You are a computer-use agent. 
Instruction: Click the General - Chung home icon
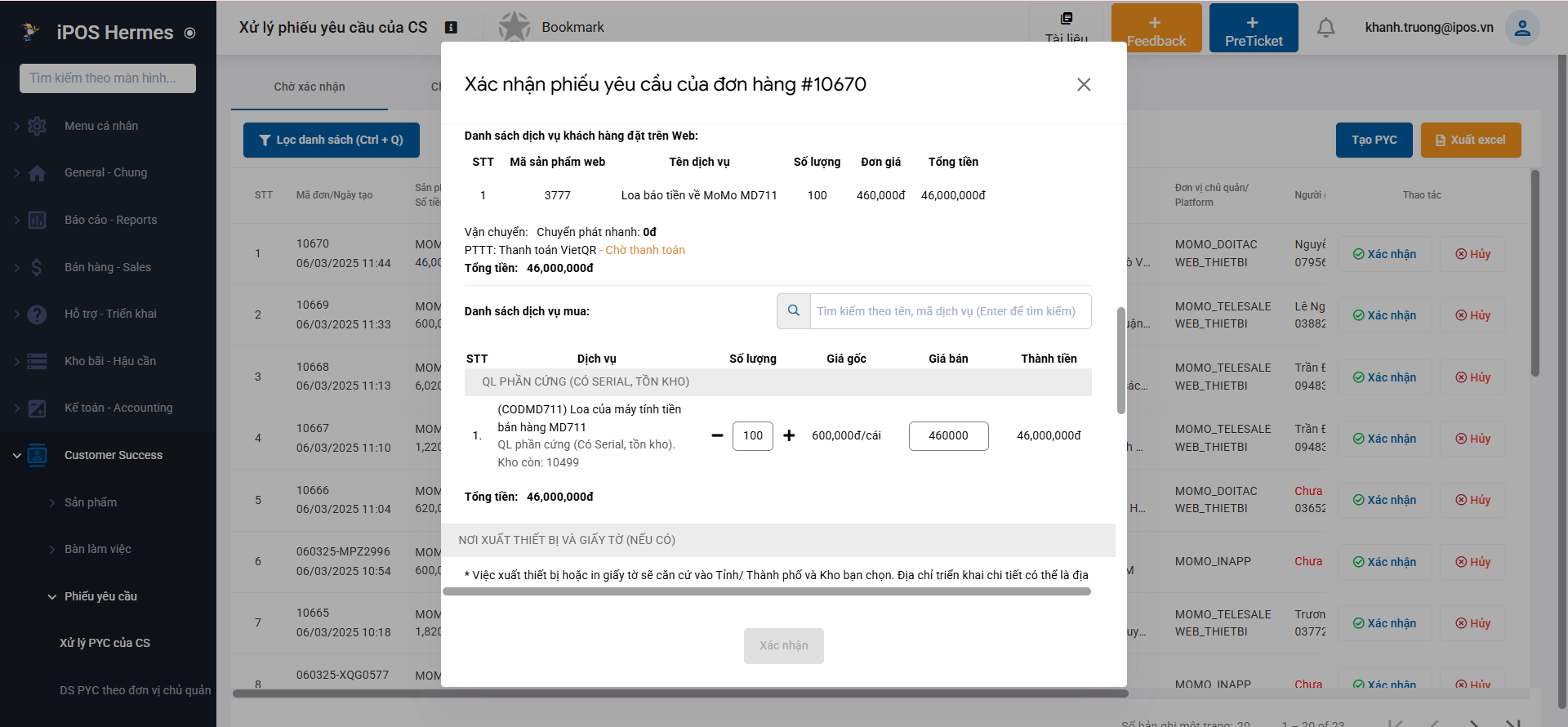[x=37, y=173]
